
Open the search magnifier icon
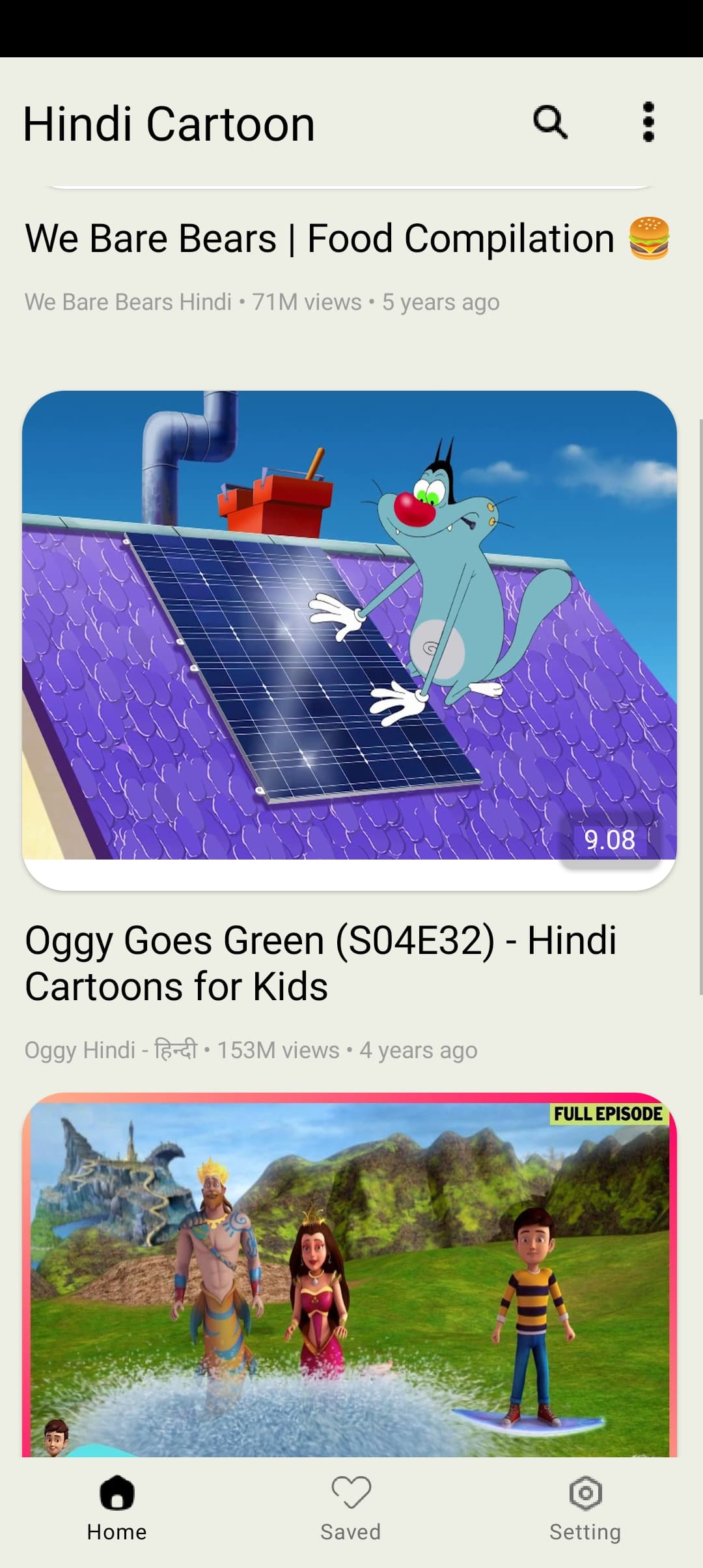coord(550,122)
